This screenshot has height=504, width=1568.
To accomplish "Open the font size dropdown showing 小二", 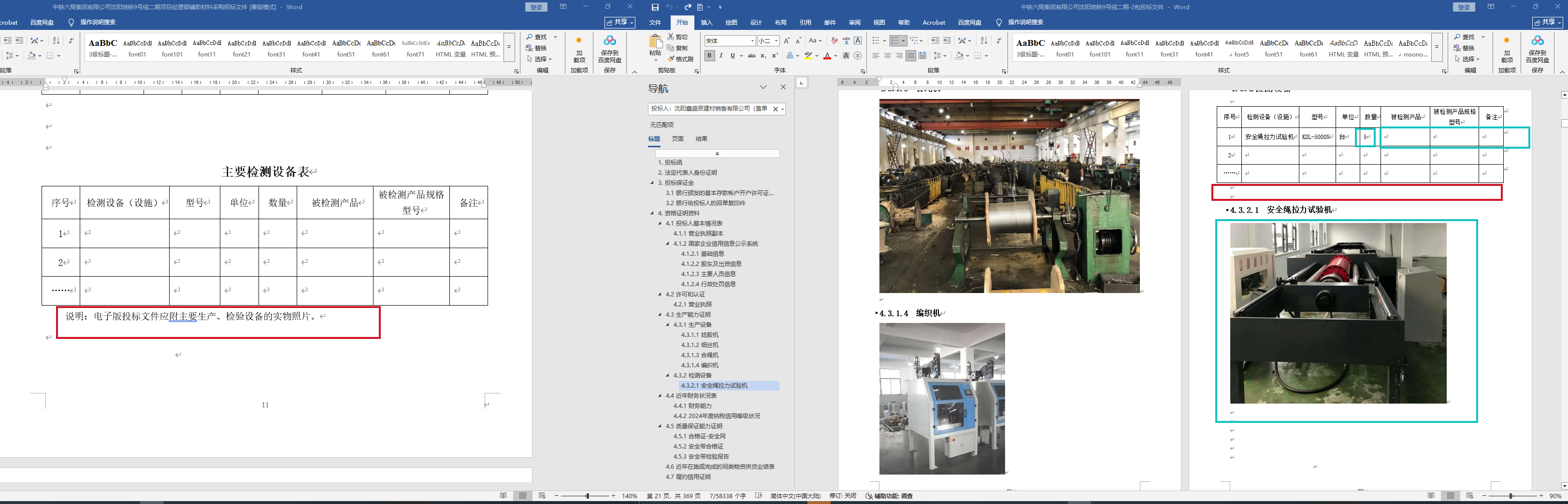I will point(776,41).
